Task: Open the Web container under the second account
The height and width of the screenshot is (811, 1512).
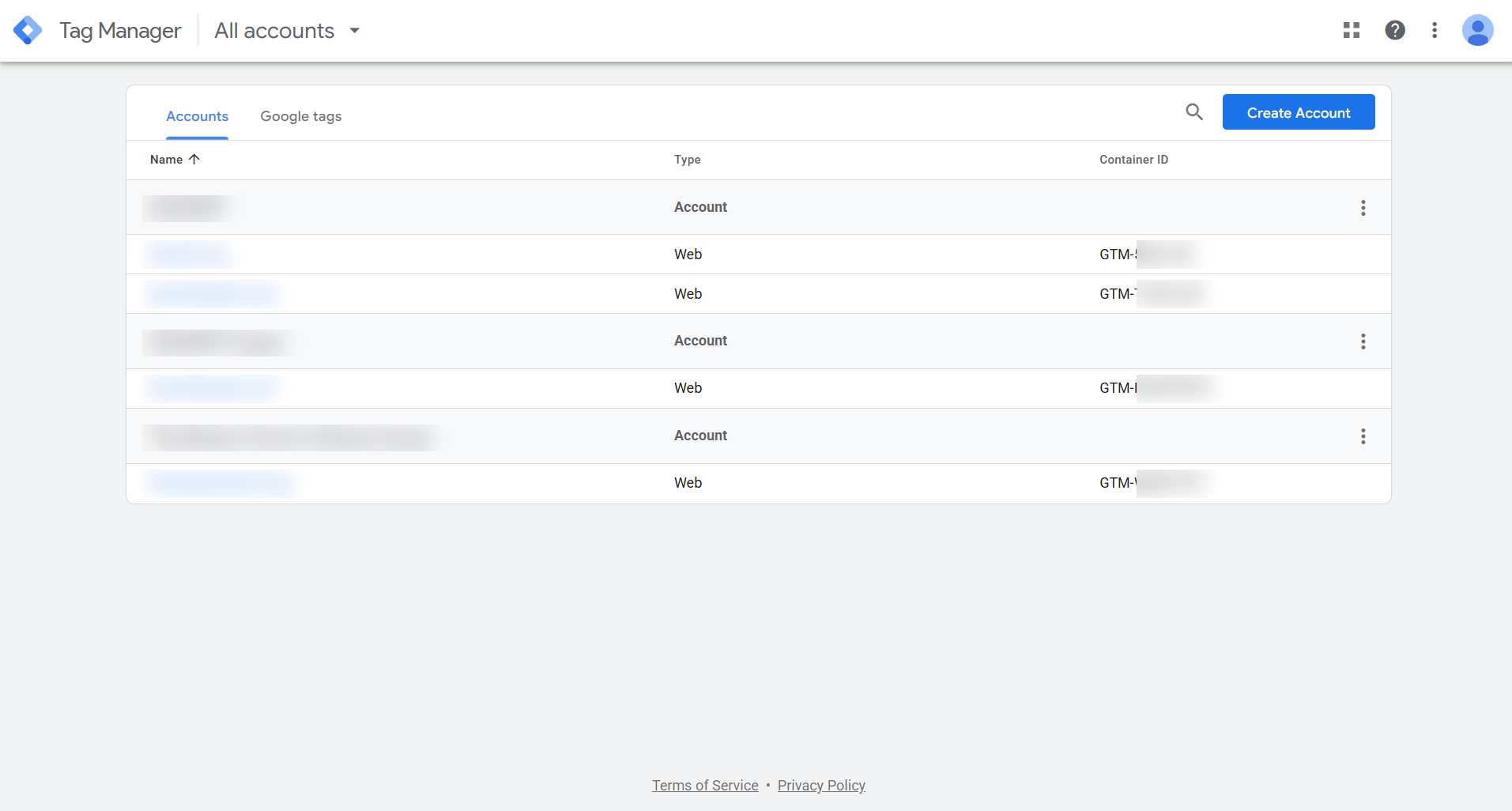Action: 212,388
